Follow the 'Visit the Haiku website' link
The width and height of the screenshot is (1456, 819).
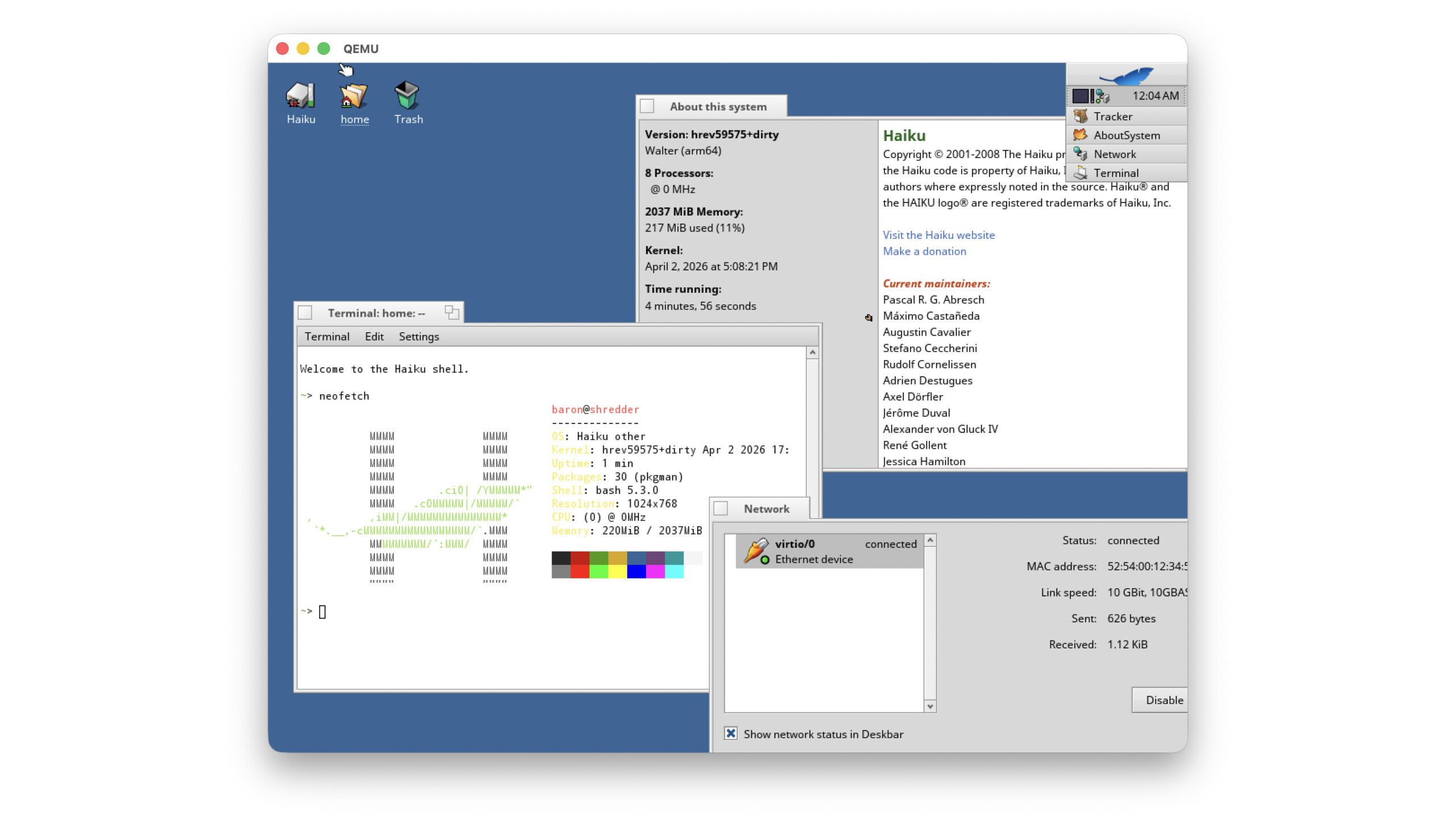(x=938, y=235)
